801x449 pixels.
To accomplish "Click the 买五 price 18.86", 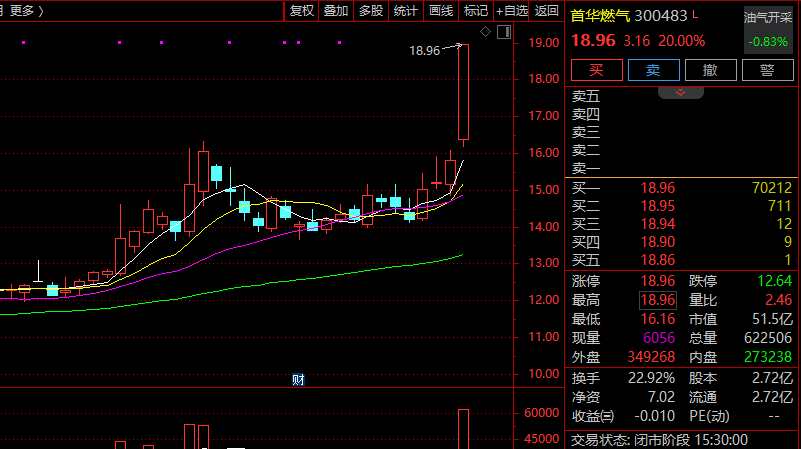I will 658,260.
